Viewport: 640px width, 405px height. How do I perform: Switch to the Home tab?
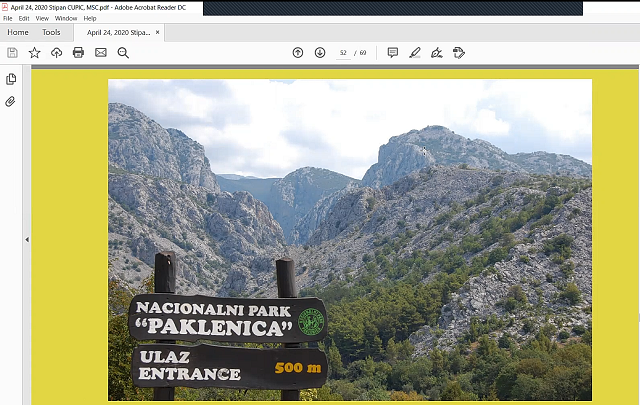coord(18,32)
